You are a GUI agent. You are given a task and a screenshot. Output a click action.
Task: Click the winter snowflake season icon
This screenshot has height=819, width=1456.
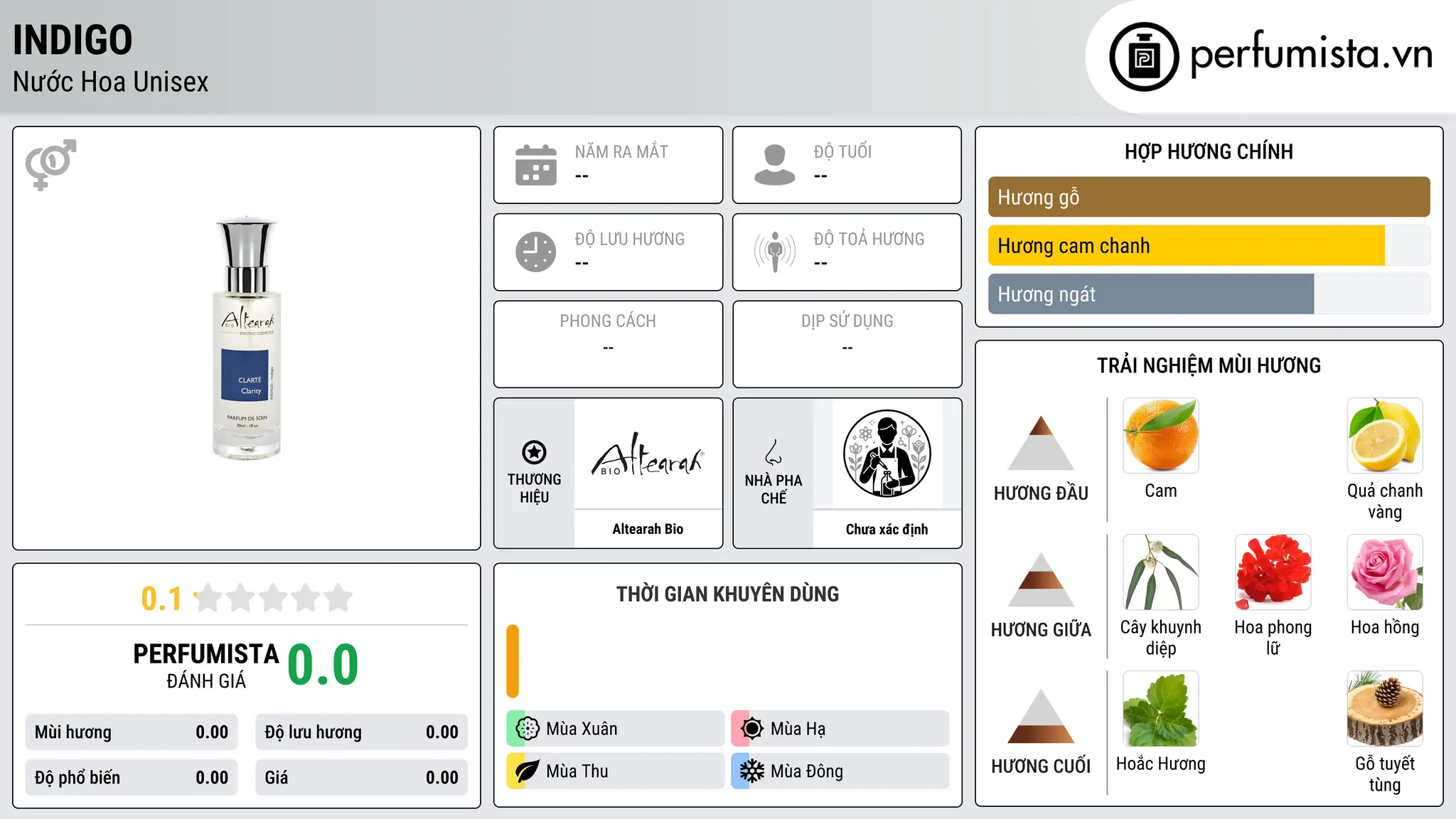pos(751,771)
